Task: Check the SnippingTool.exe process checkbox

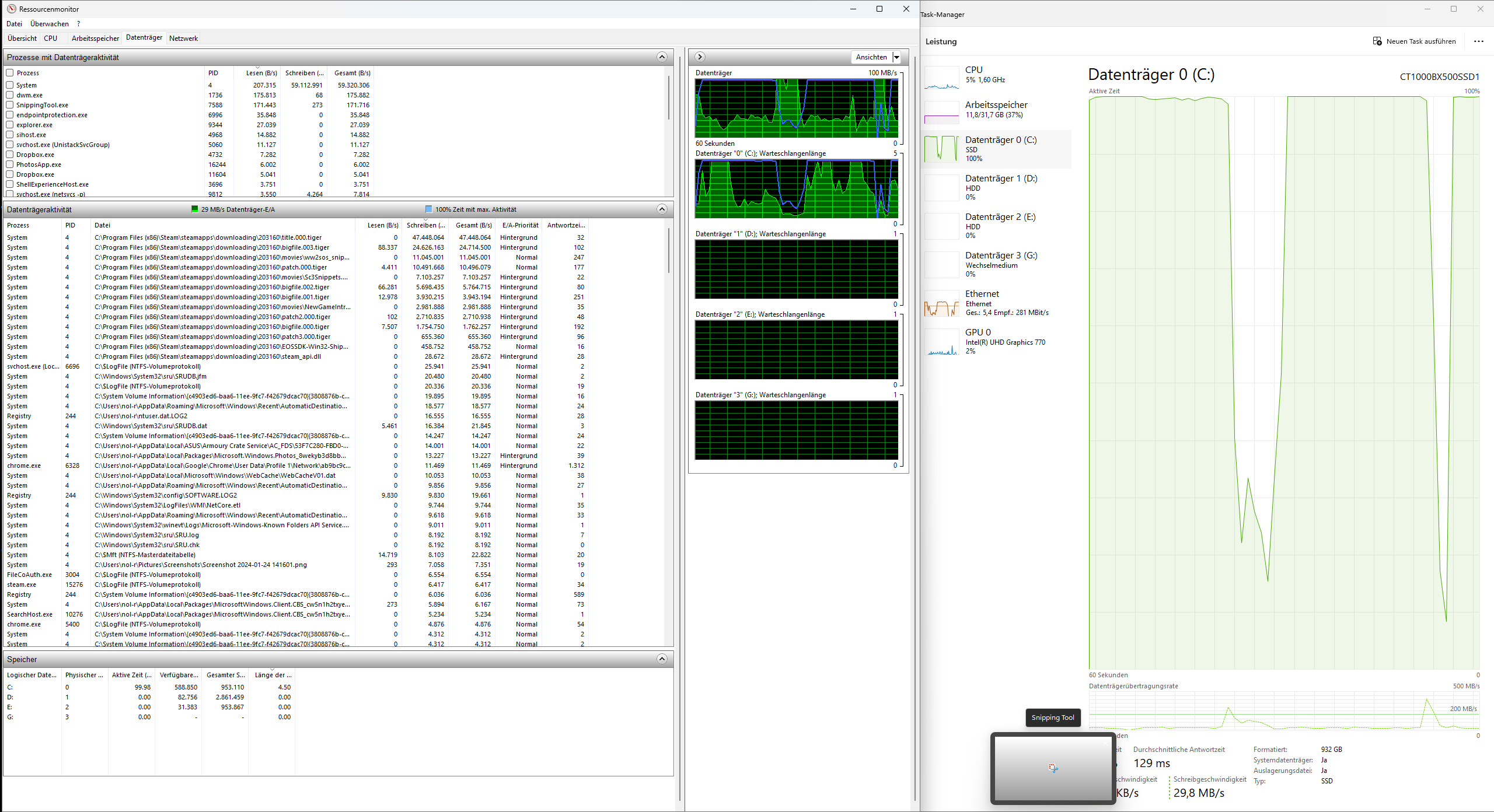Action: pyautogui.click(x=10, y=105)
